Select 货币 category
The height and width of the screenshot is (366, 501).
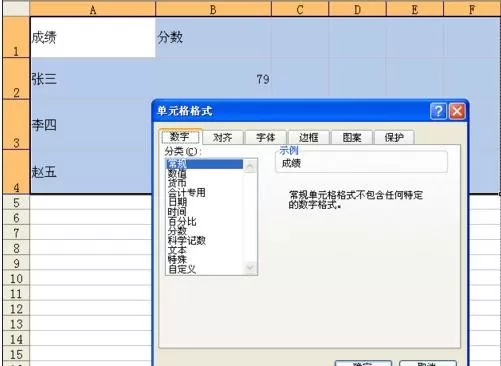point(205,183)
